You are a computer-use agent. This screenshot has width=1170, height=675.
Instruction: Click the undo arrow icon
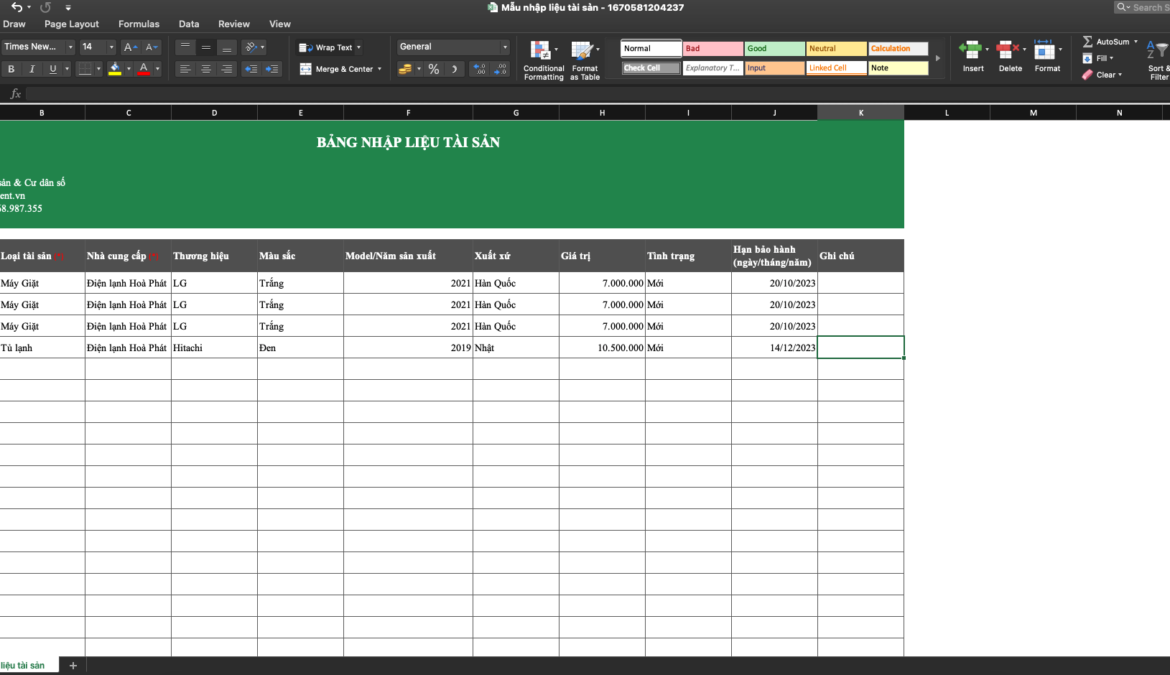point(17,7)
